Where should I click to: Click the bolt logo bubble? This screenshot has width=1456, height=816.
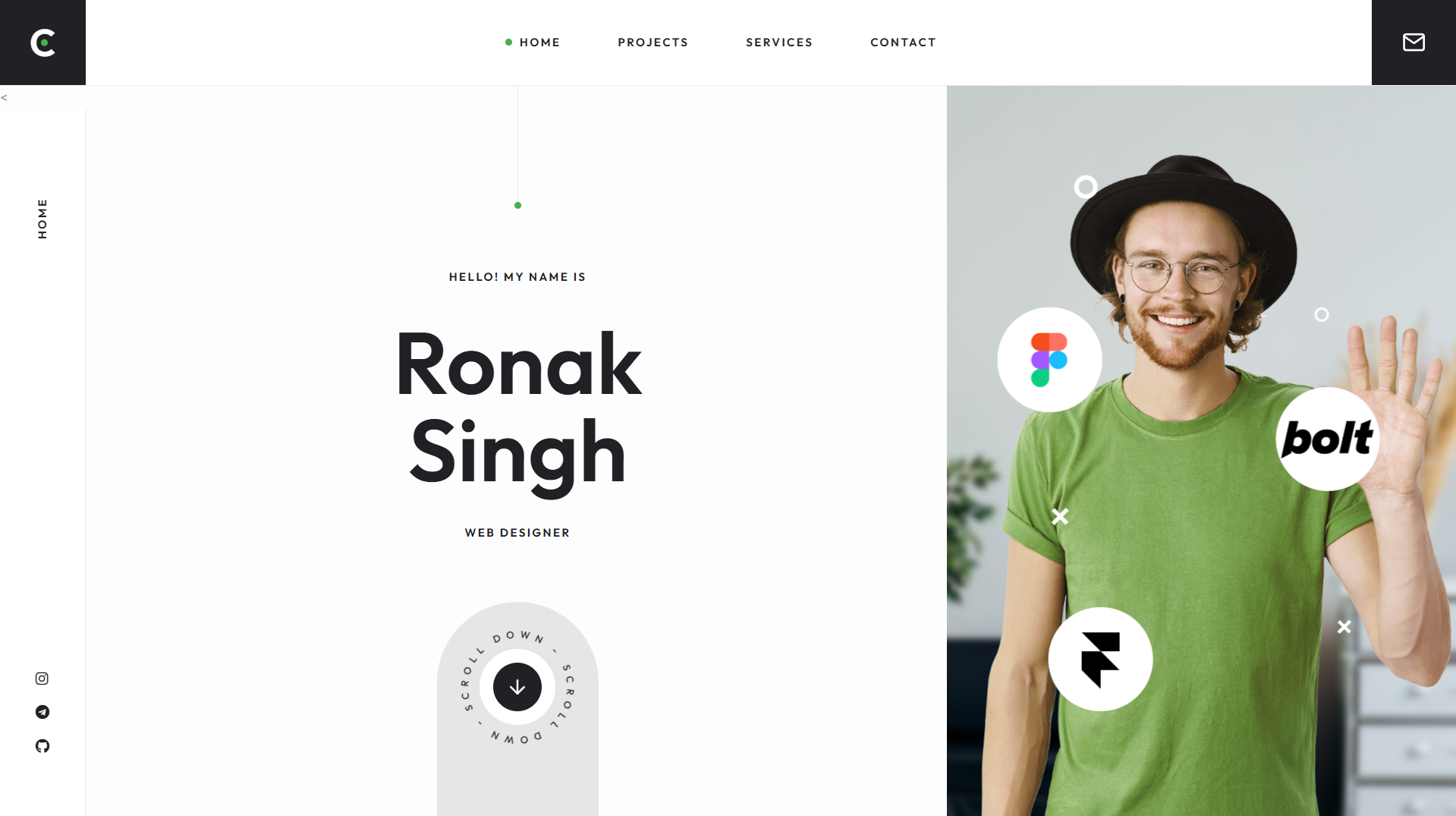point(1327,439)
